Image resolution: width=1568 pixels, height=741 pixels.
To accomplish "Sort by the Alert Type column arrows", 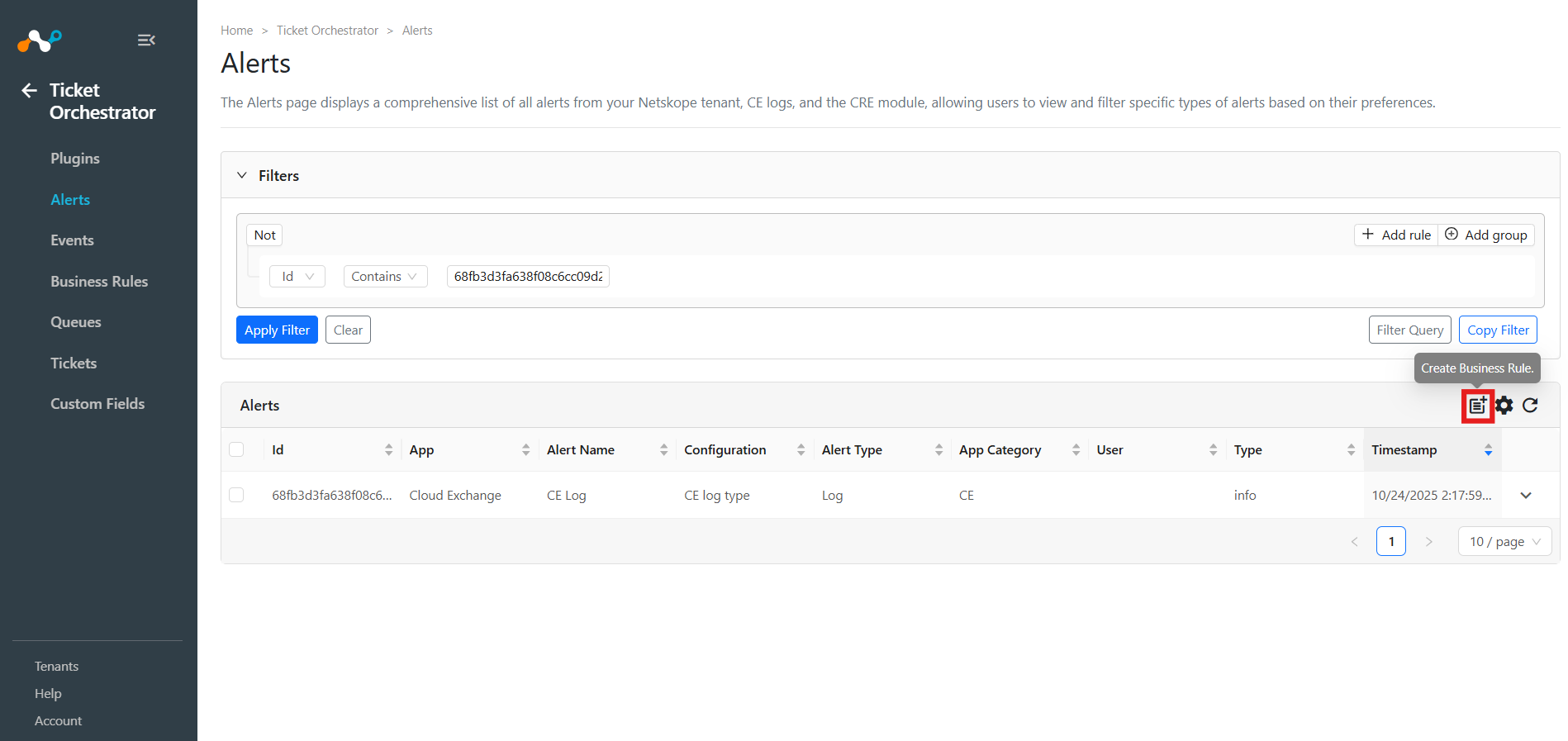I will pos(938,450).
